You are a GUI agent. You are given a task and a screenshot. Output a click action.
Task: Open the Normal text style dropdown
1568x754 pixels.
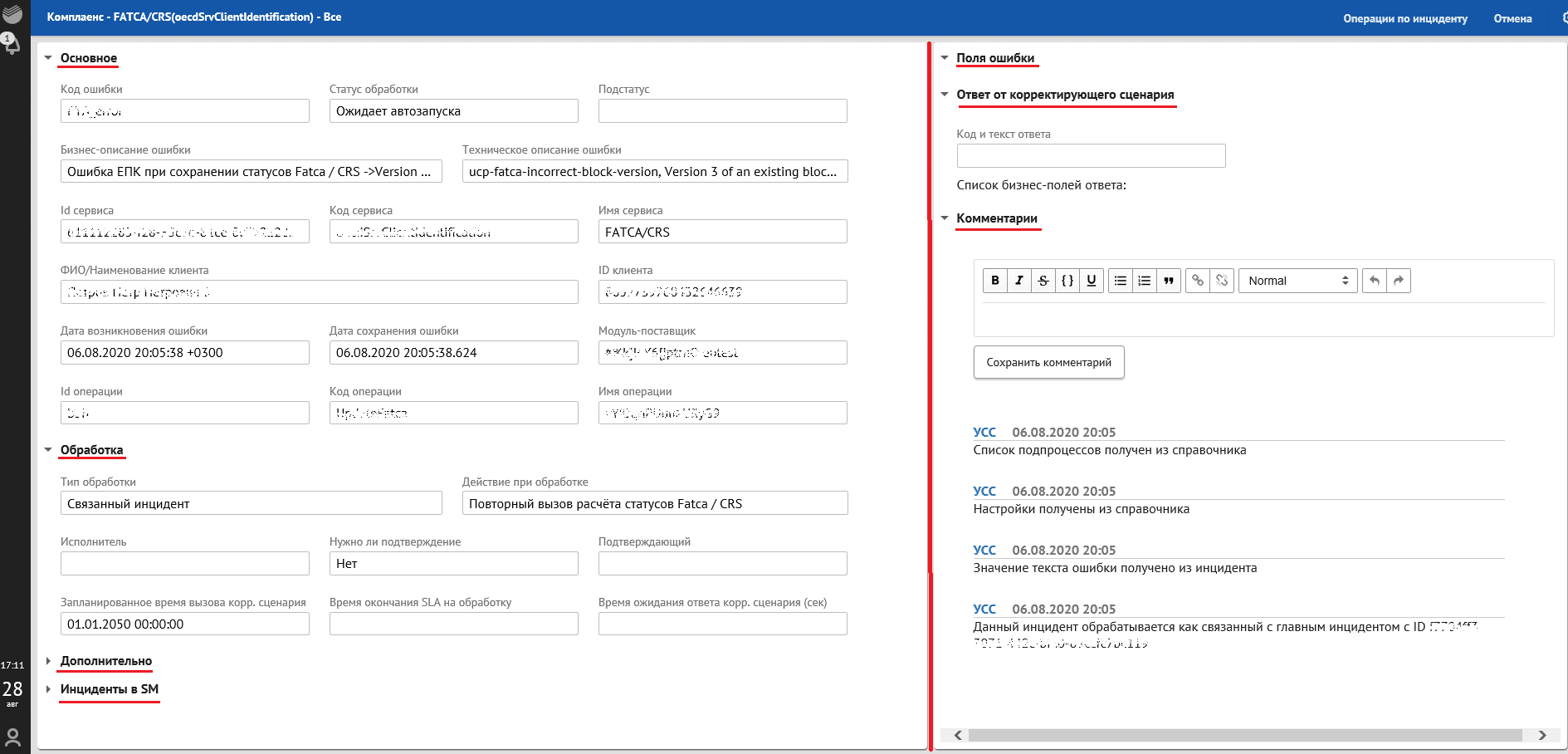(x=1297, y=281)
